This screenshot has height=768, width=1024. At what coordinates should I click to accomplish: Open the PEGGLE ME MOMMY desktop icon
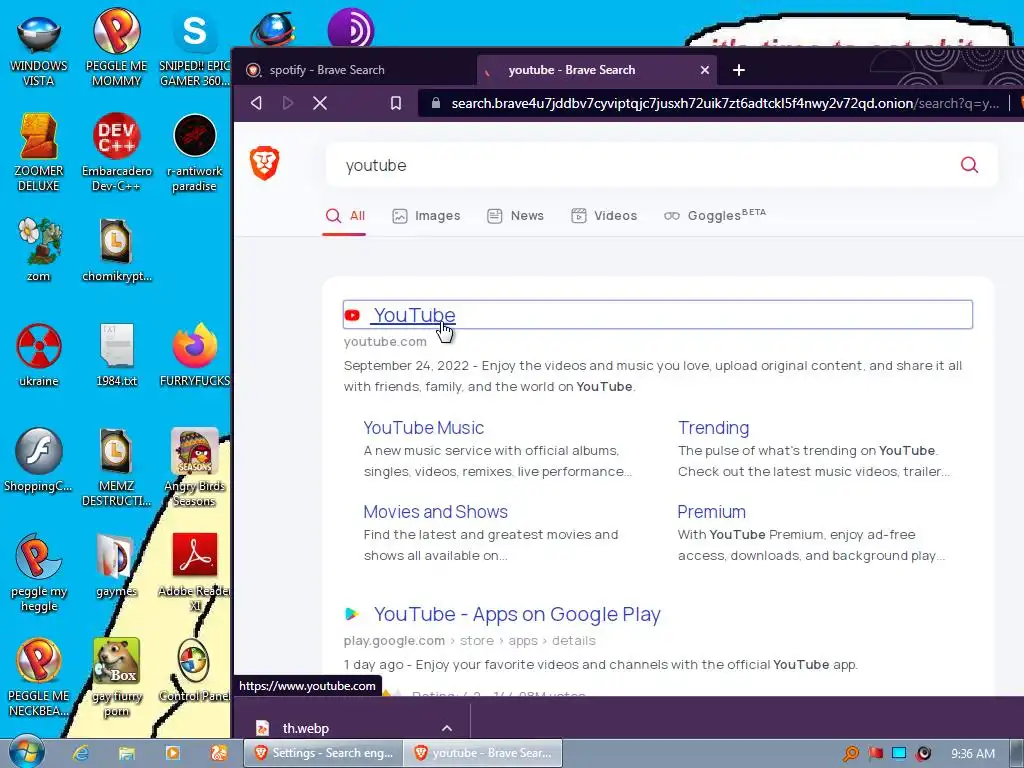point(116,49)
